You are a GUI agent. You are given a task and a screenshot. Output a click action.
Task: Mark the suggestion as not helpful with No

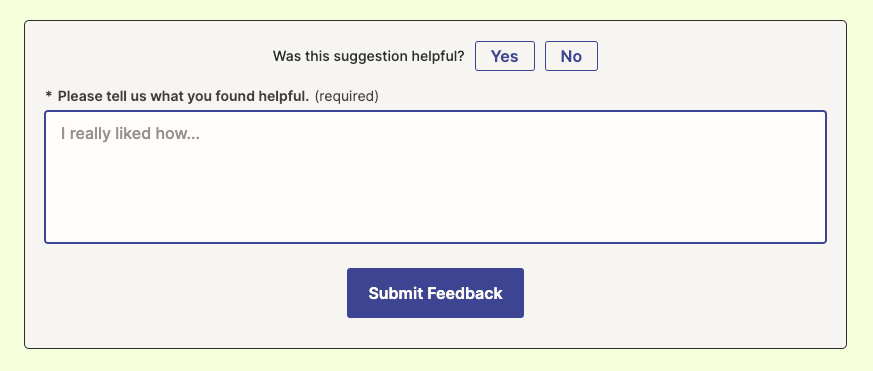pyautogui.click(x=571, y=56)
